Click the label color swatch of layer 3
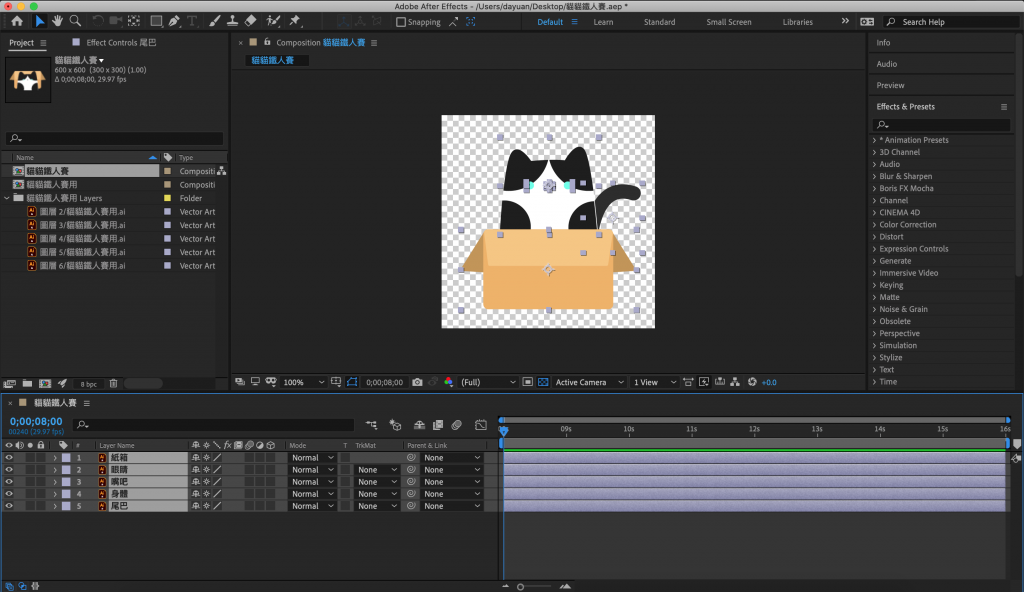The width and height of the screenshot is (1024, 592). [x=66, y=482]
